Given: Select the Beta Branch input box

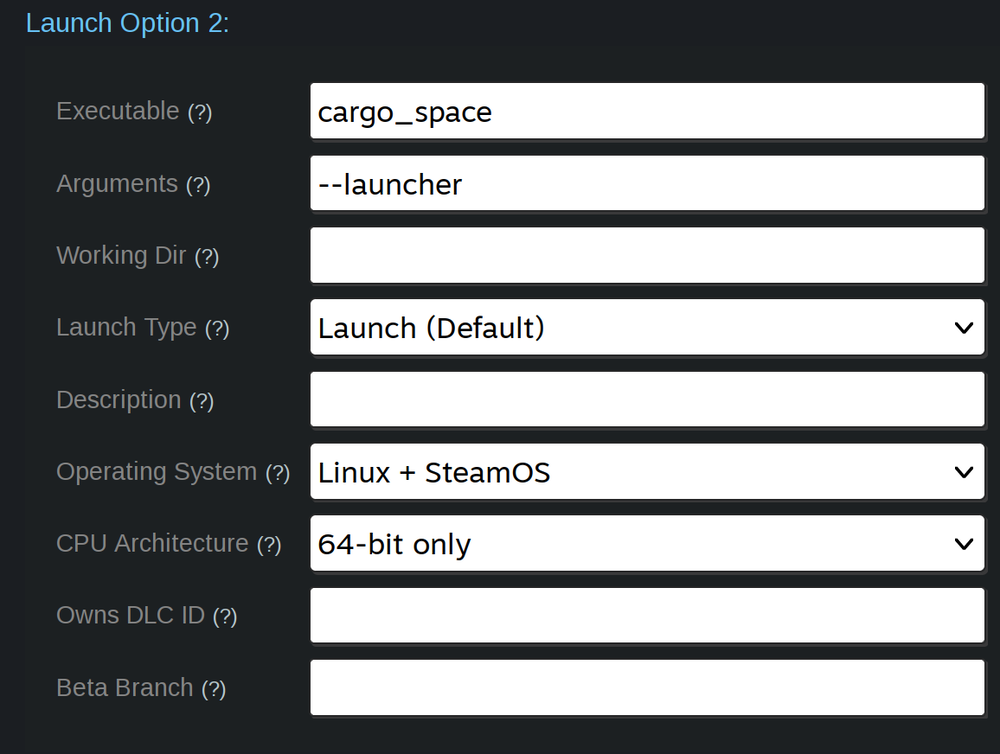Looking at the screenshot, I should coord(648,687).
